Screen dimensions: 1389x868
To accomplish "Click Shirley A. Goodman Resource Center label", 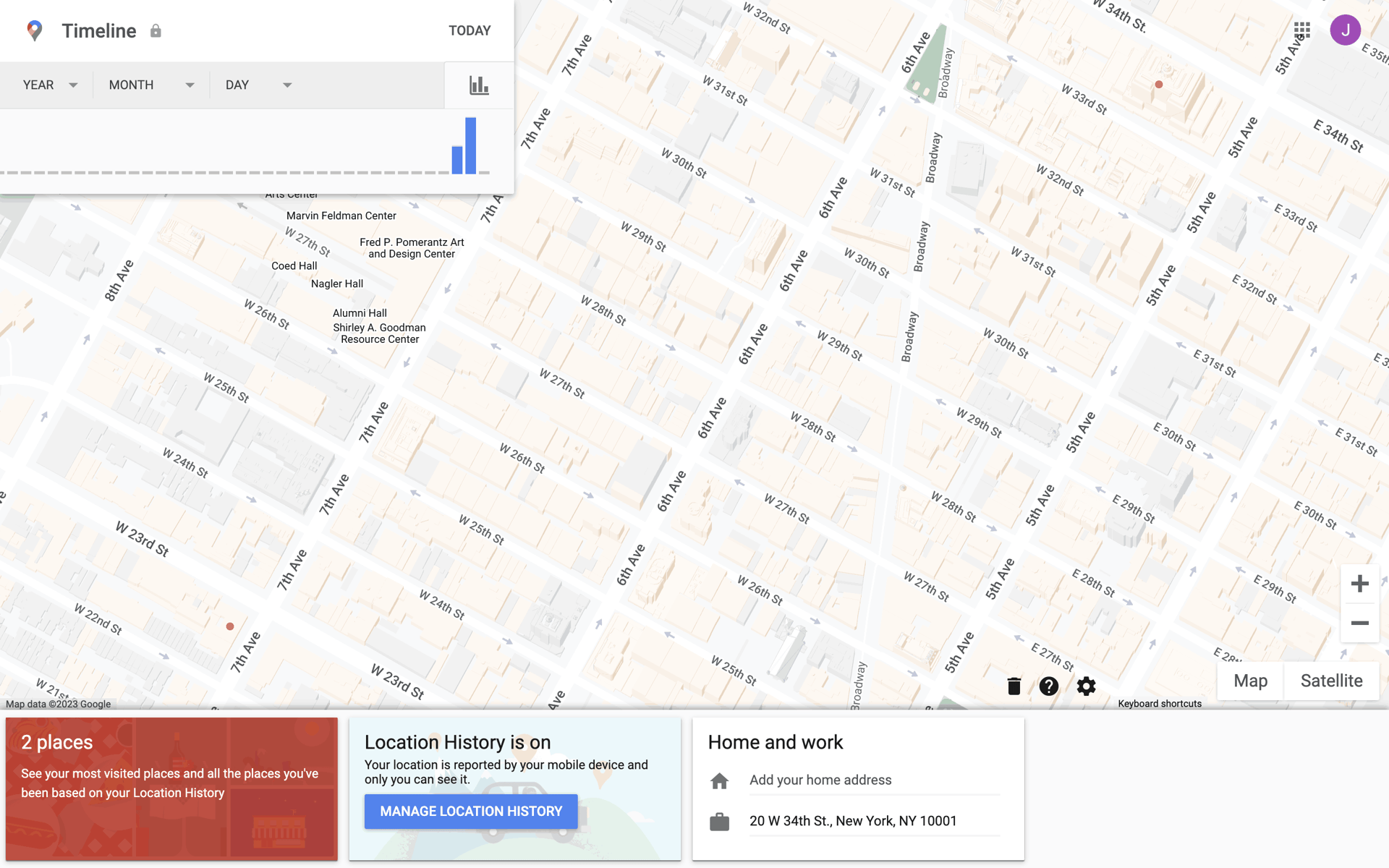I will click(380, 333).
